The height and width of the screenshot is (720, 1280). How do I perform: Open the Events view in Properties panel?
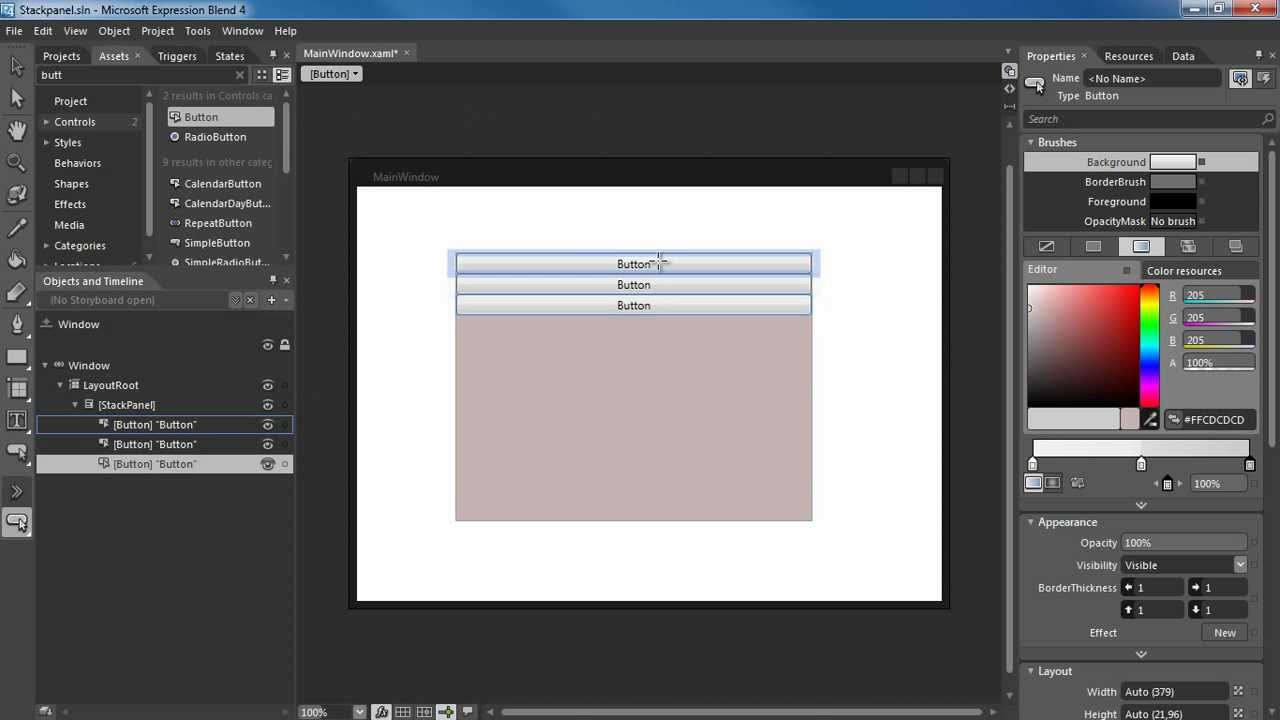pyautogui.click(x=1264, y=78)
